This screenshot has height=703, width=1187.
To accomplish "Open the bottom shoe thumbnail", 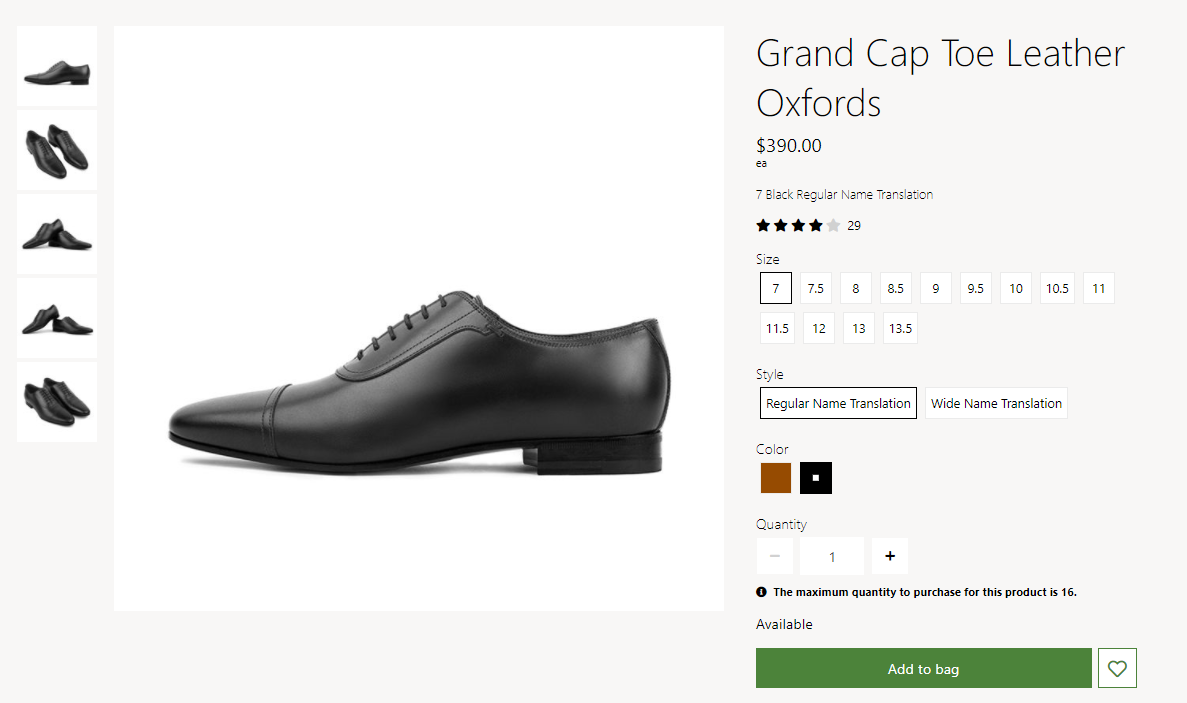I will point(56,401).
